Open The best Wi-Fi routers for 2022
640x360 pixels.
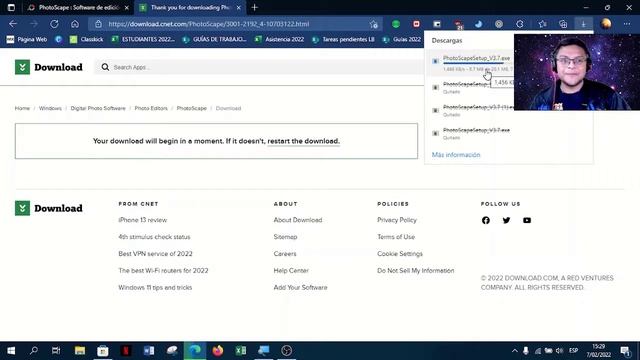coord(163,271)
